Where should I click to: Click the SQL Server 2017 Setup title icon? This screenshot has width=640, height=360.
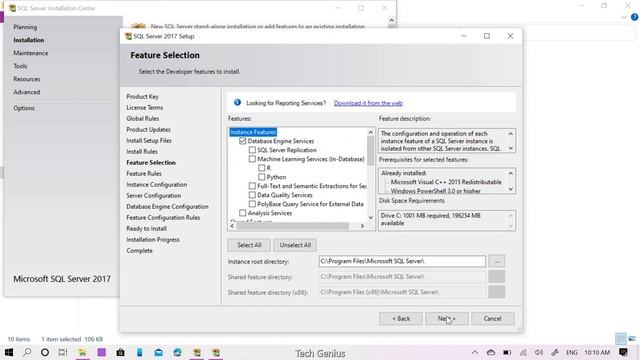point(128,36)
